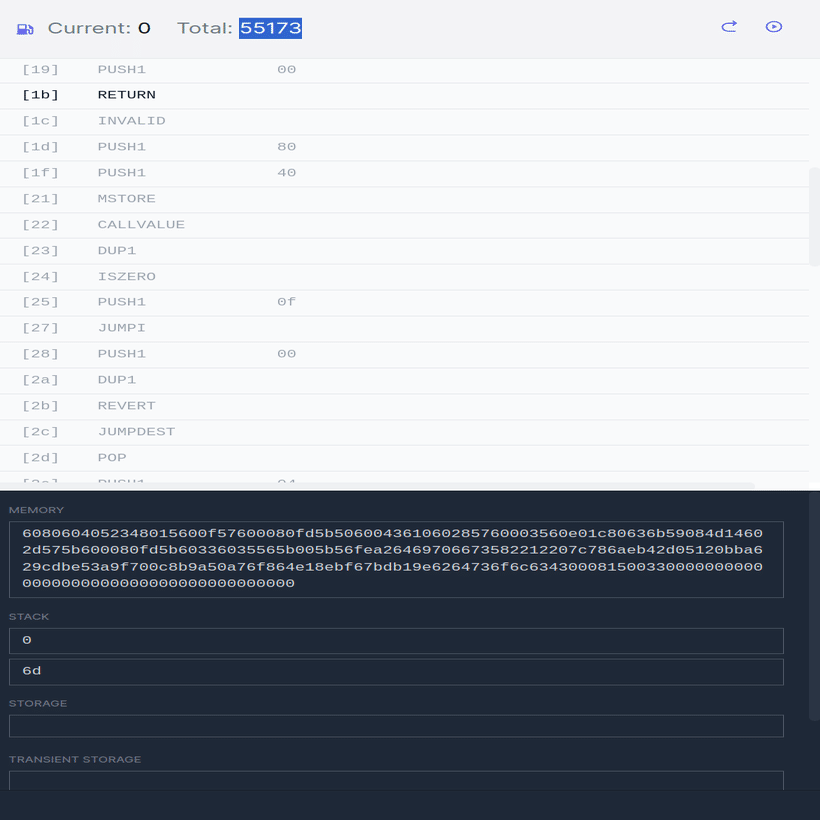
Task: Click the PUSH1 40 row at [1f]
Action: tap(404, 174)
